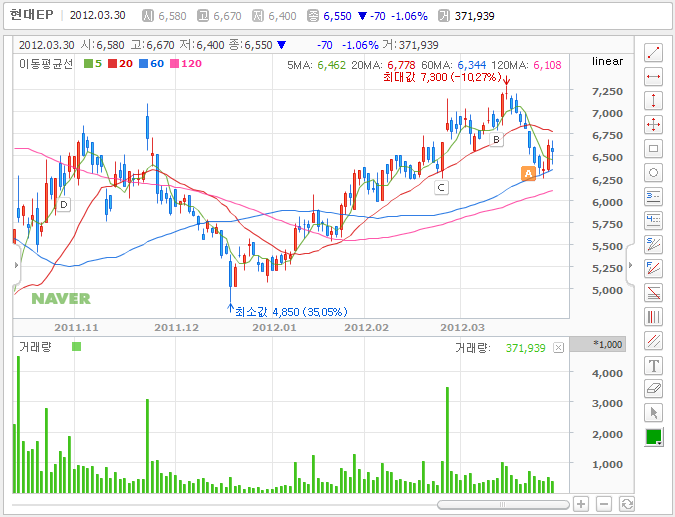
Task: Click the volume value 371,939 in volume panel
Action: tap(526, 348)
